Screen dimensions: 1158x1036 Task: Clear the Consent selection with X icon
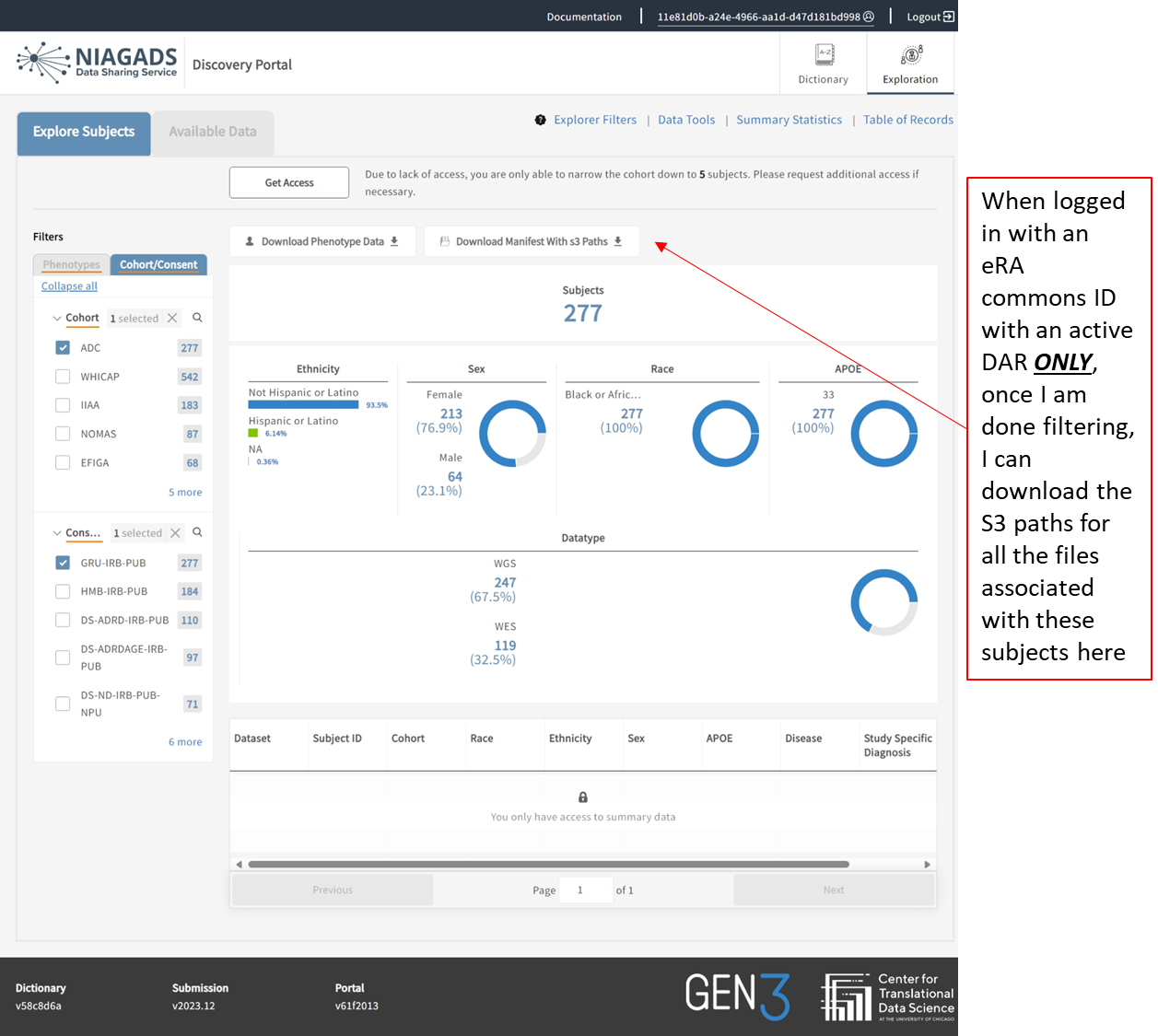(x=175, y=533)
